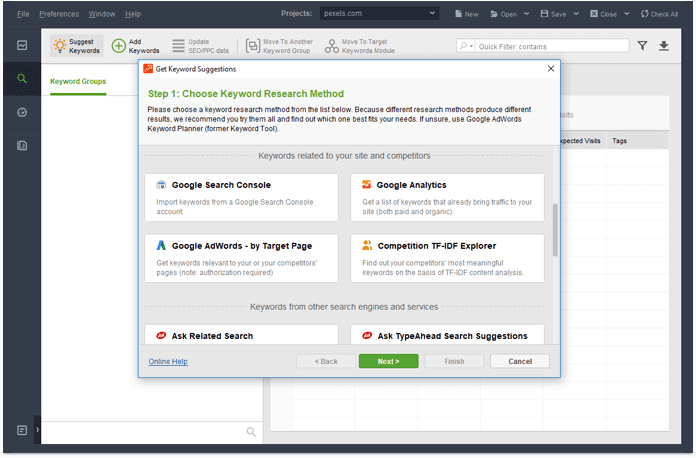696x458 pixels.
Task: Click Update SEO/PPC data toolbar button
Action: click(x=200, y=46)
